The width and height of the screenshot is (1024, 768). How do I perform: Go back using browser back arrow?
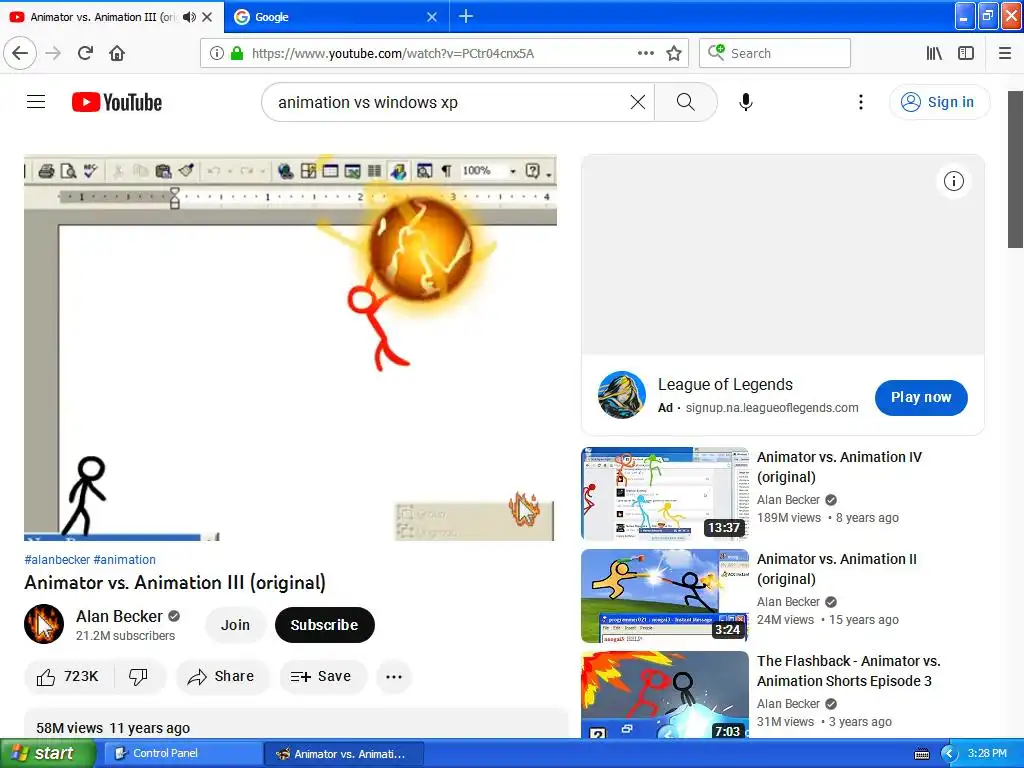(x=20, y=53)
